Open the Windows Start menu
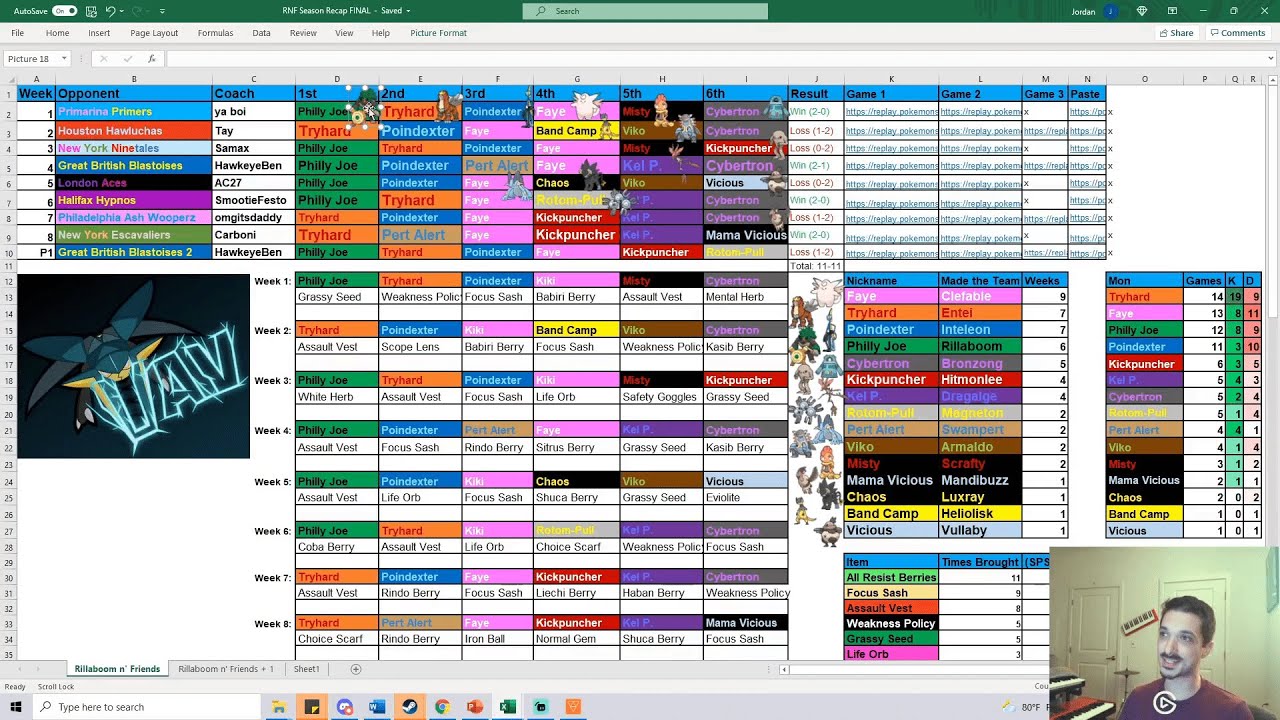1280x720 pixels. point(15,707)
